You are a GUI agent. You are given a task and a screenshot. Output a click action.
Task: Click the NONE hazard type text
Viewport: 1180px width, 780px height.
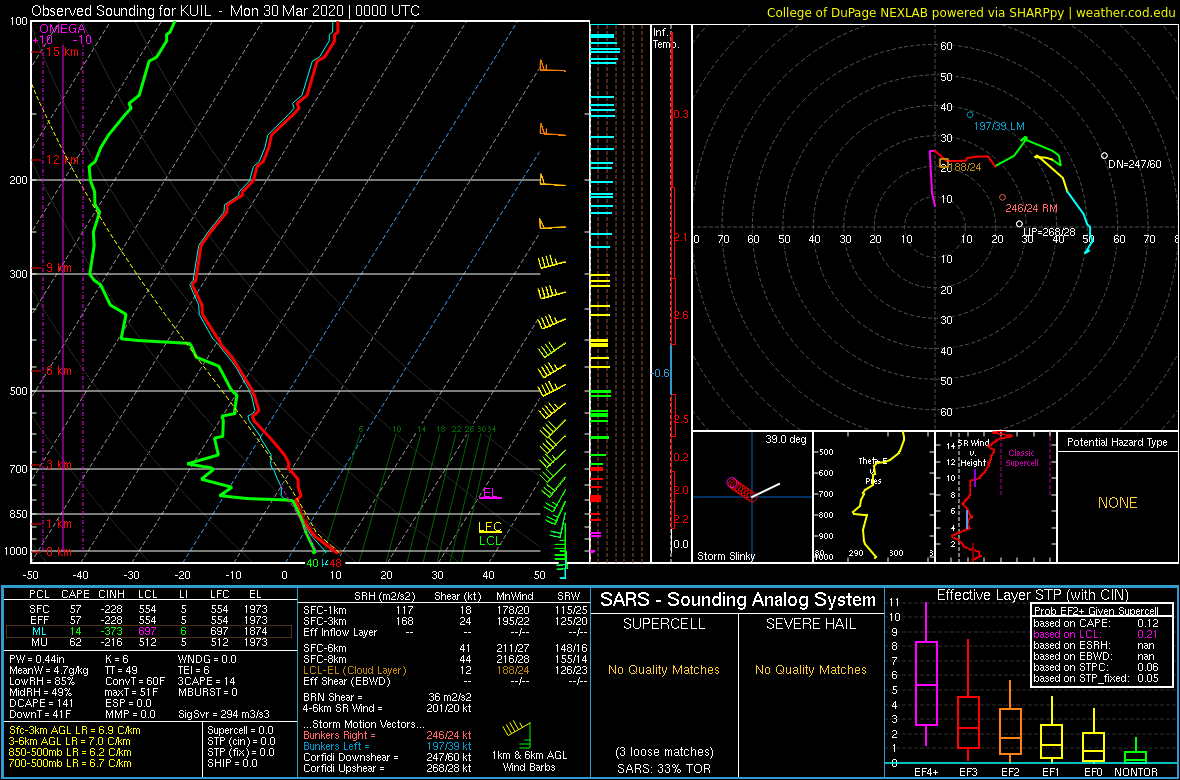[1117, 503]
